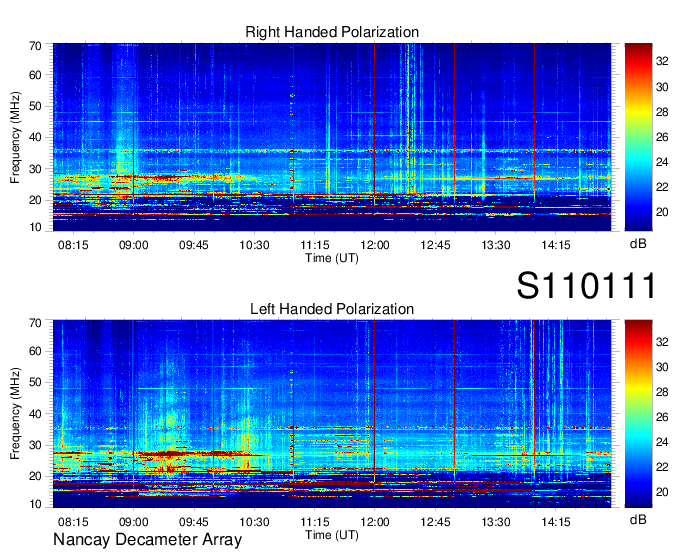Click the 09:45 tick on the upper plot
The width and height of the screenshot is (680, 552).
coord(194,245)
